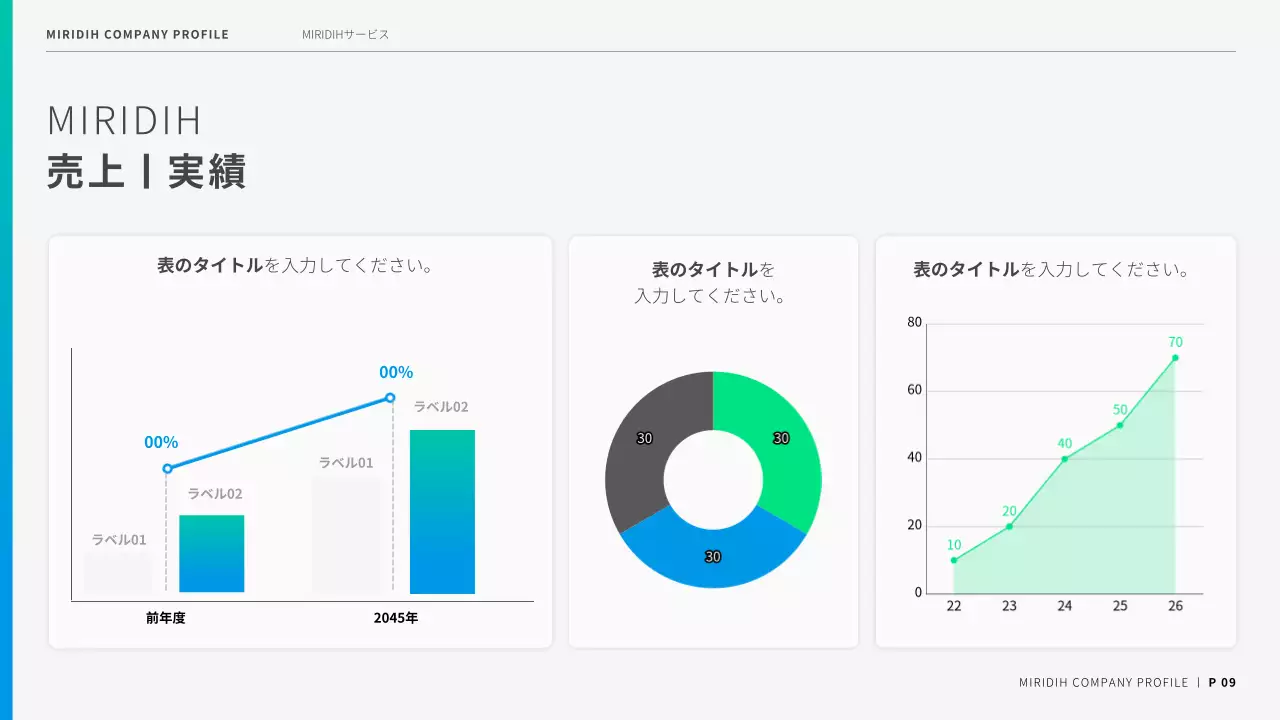
Task: Click the data point labeled 10 on line chart
Action: coord(954,560)
